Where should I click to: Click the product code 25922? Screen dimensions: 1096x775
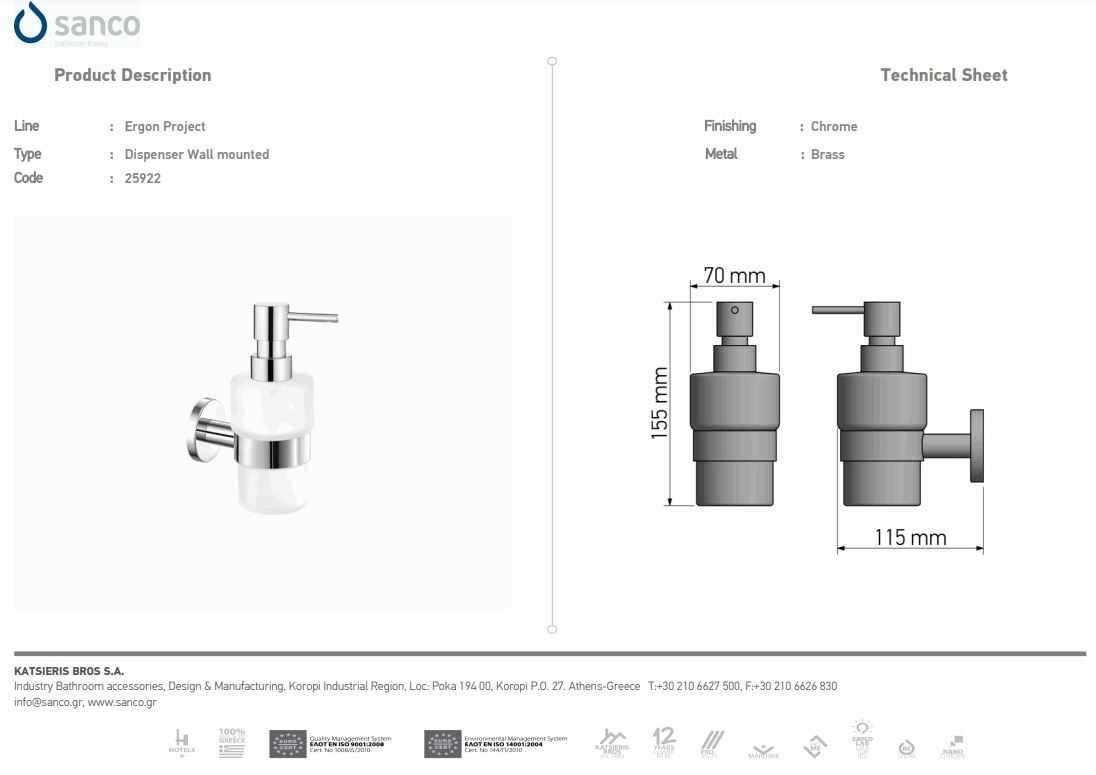142,178
